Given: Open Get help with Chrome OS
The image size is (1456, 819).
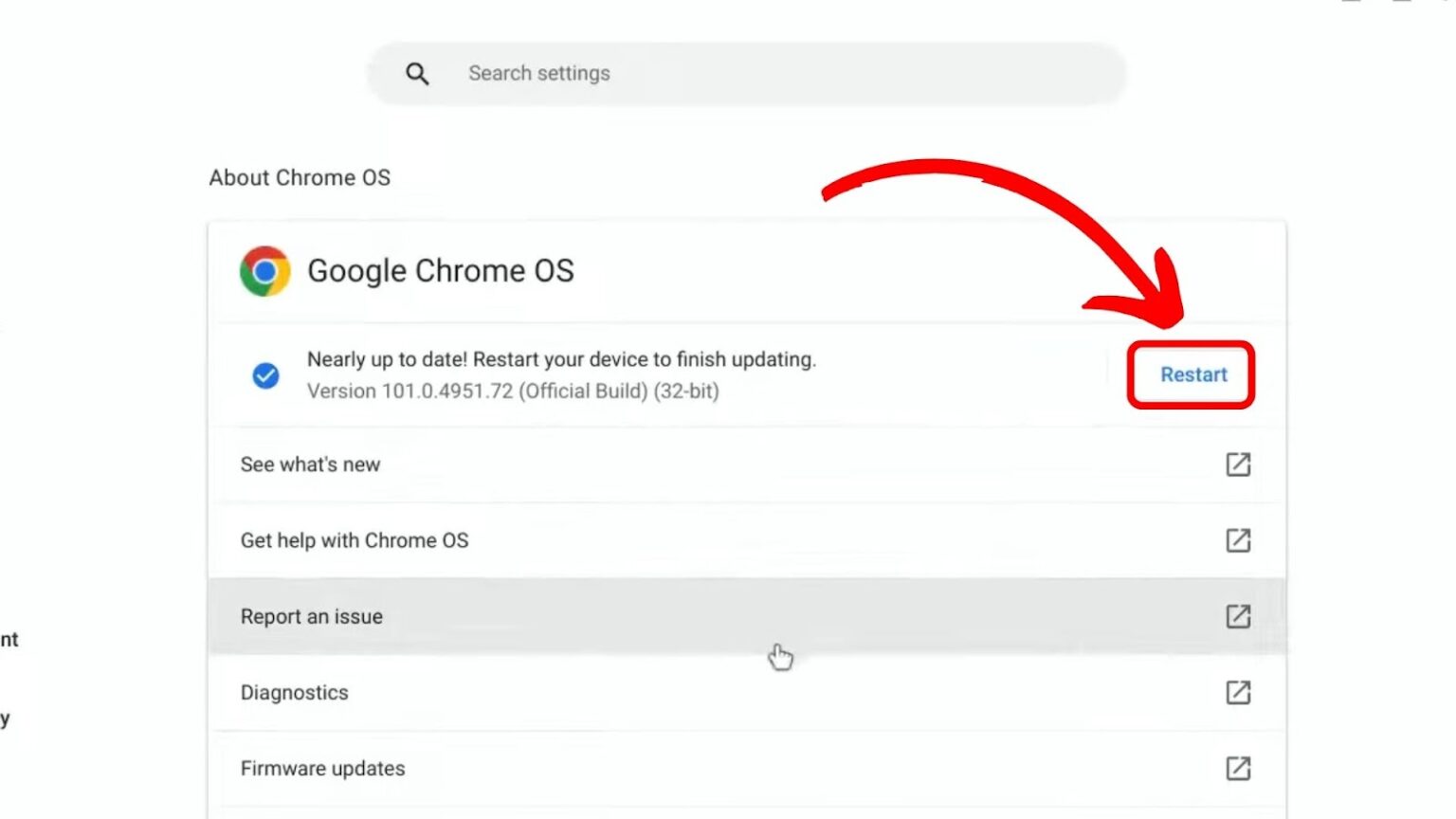Looking at the screenshot, I should click(354, 540).
